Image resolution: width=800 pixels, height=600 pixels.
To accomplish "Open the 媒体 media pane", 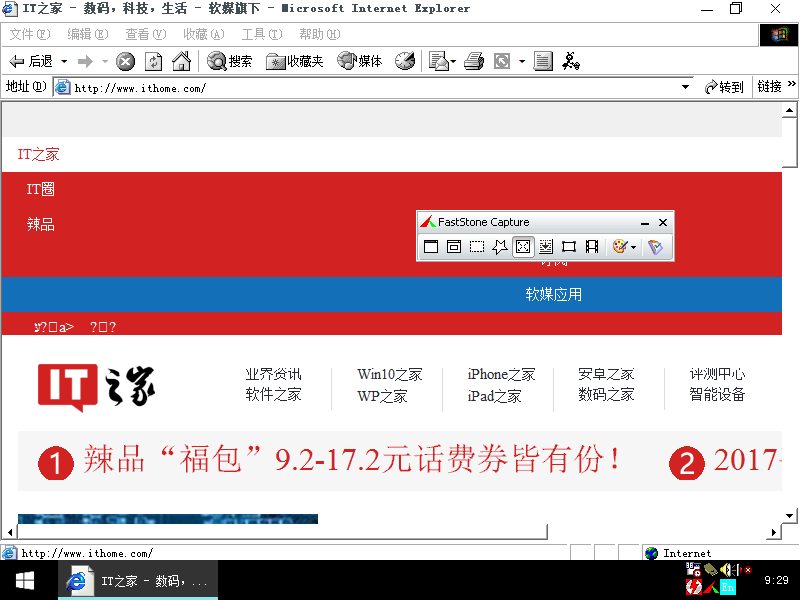I will coord(360,61).
